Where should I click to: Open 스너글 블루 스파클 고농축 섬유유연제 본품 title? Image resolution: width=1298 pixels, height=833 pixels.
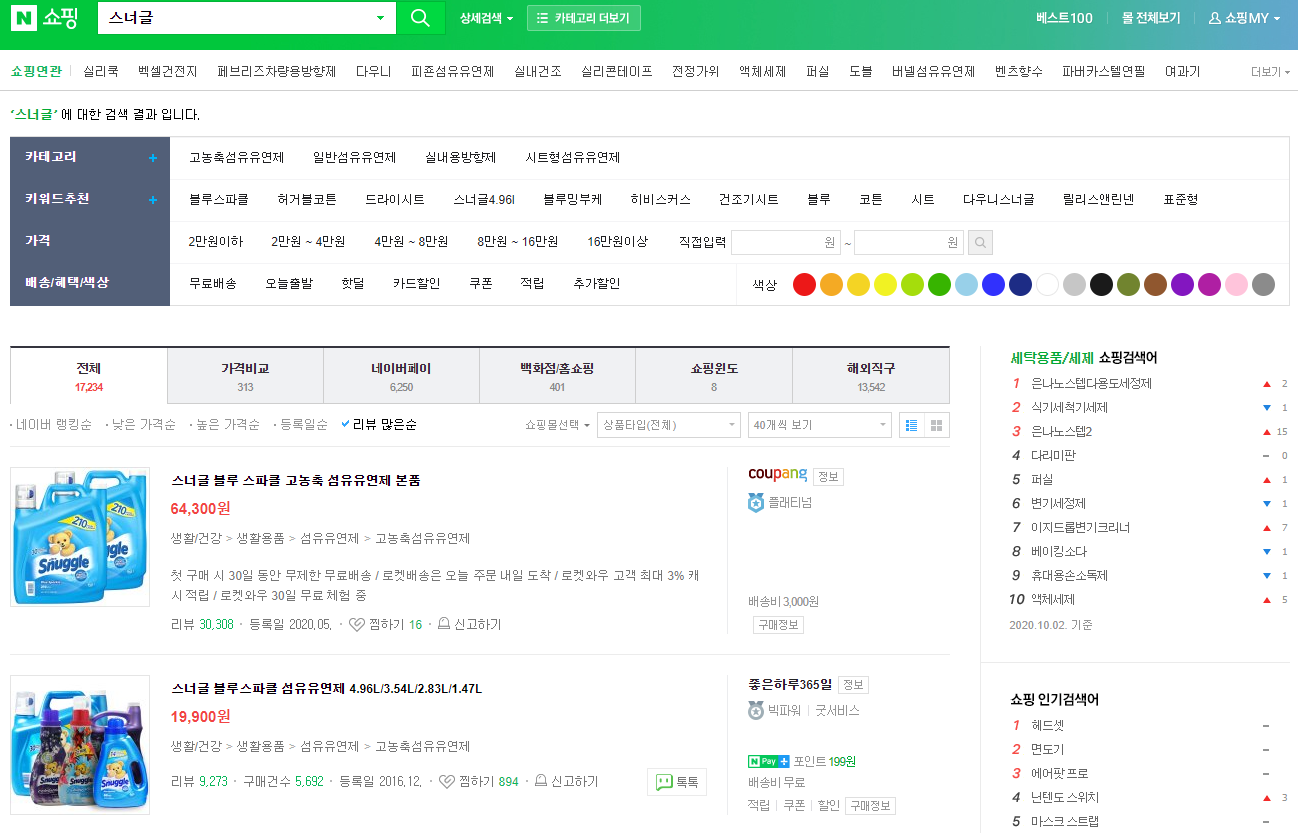[296, 481]
